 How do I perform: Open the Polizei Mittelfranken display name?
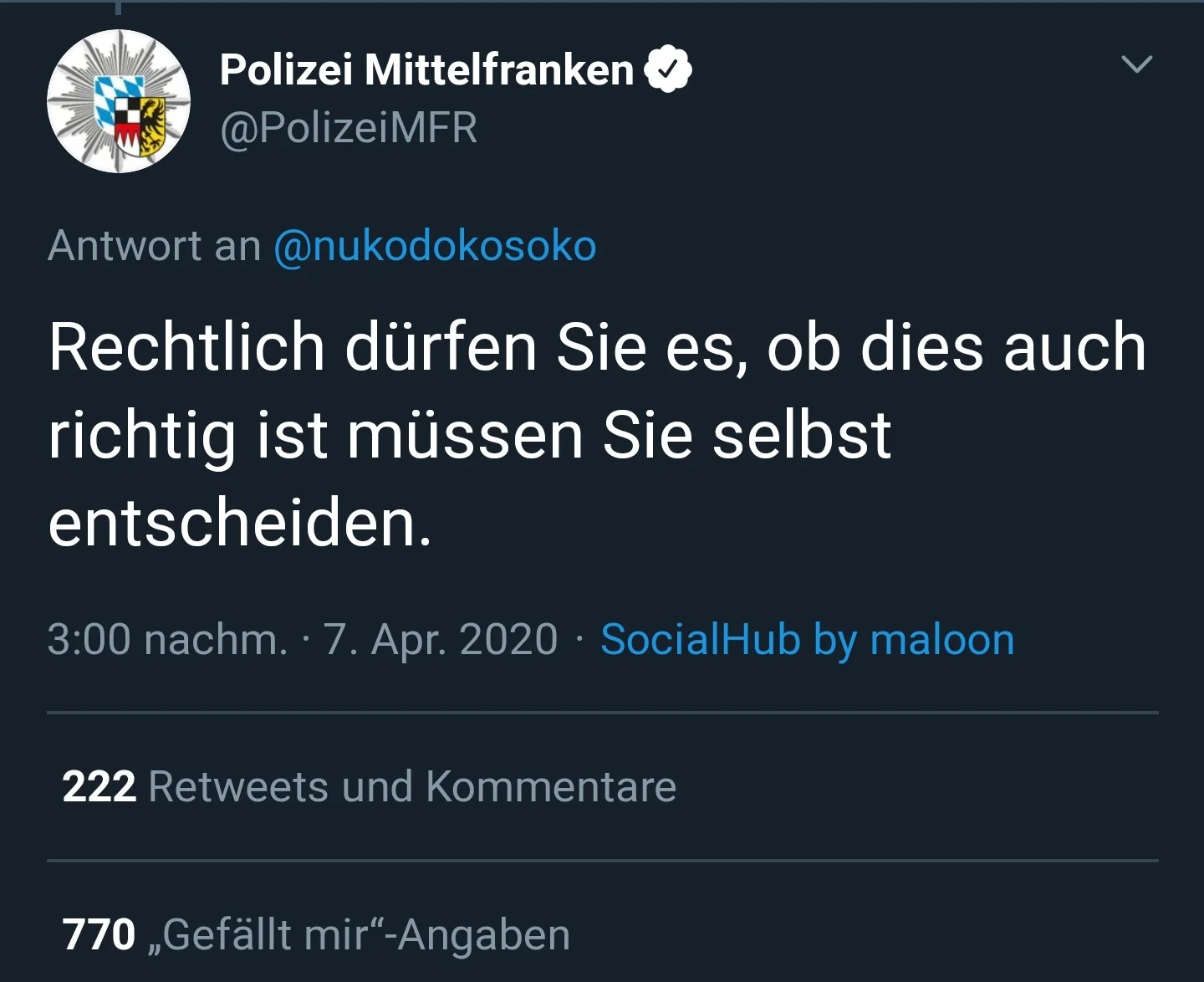(x=426, y=69)
